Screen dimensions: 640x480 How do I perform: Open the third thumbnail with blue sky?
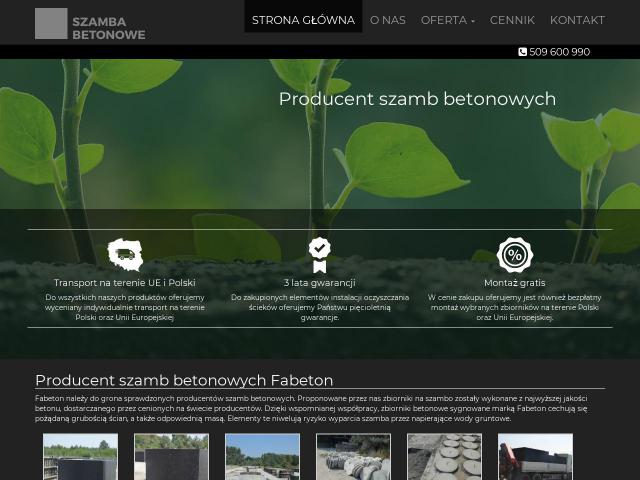tap(262, 457)
